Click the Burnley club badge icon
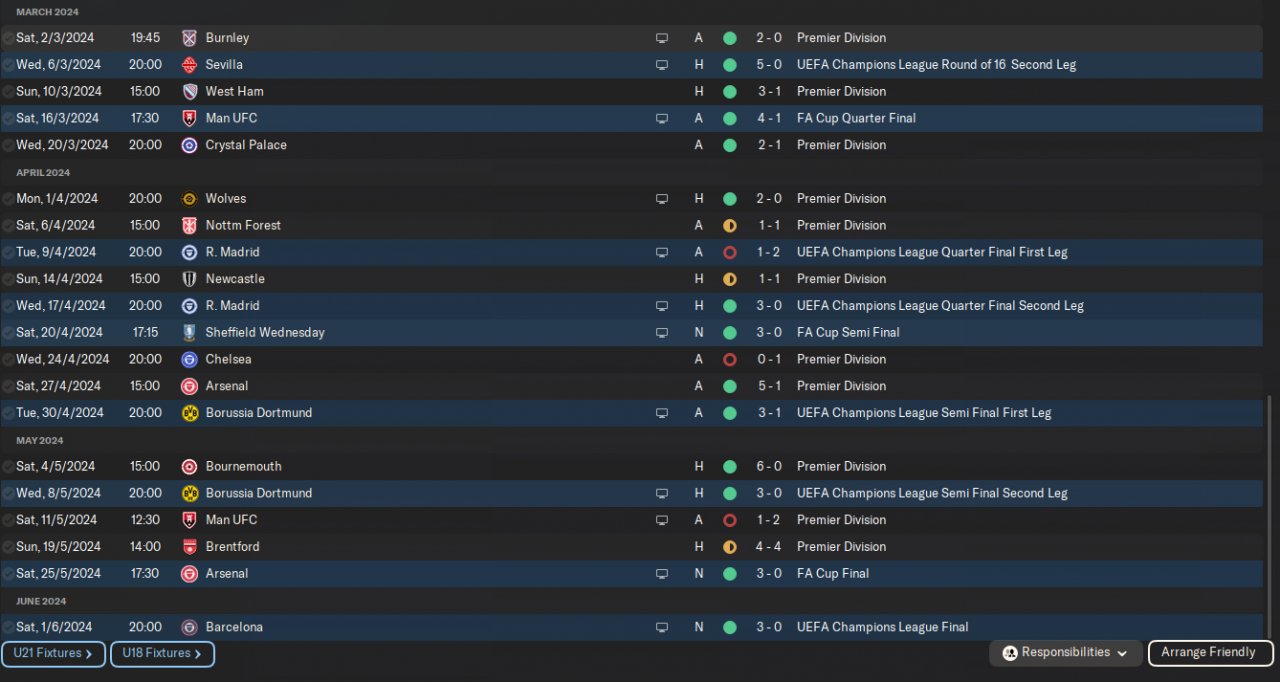 (189, 38)
